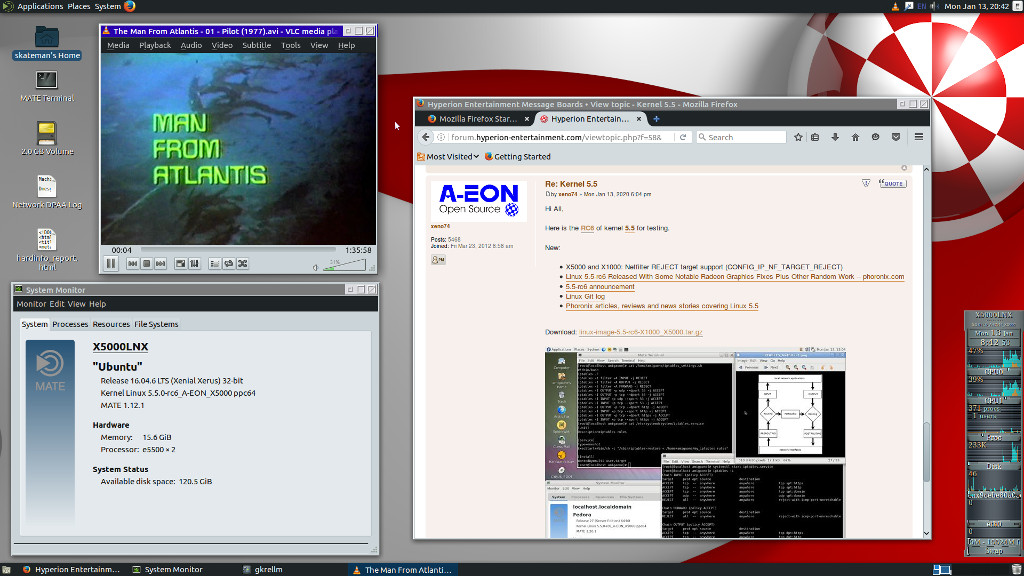Open the Getting Started bookmark
1024x576 pixels.
pos(517,157)
